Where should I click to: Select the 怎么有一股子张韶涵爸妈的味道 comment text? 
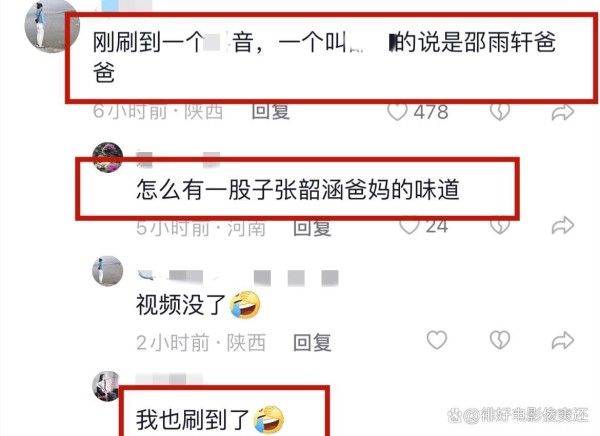(x=298, y=189)
